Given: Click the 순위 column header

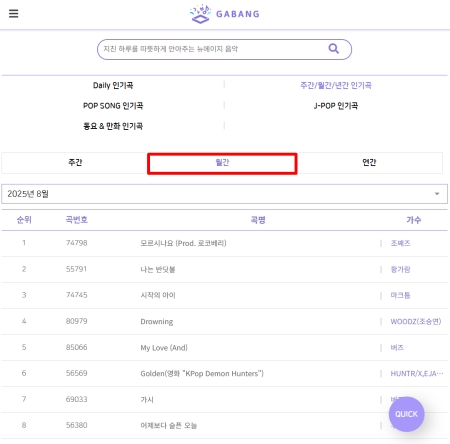Looking at the screenshot, I should (x=24, y=220).
